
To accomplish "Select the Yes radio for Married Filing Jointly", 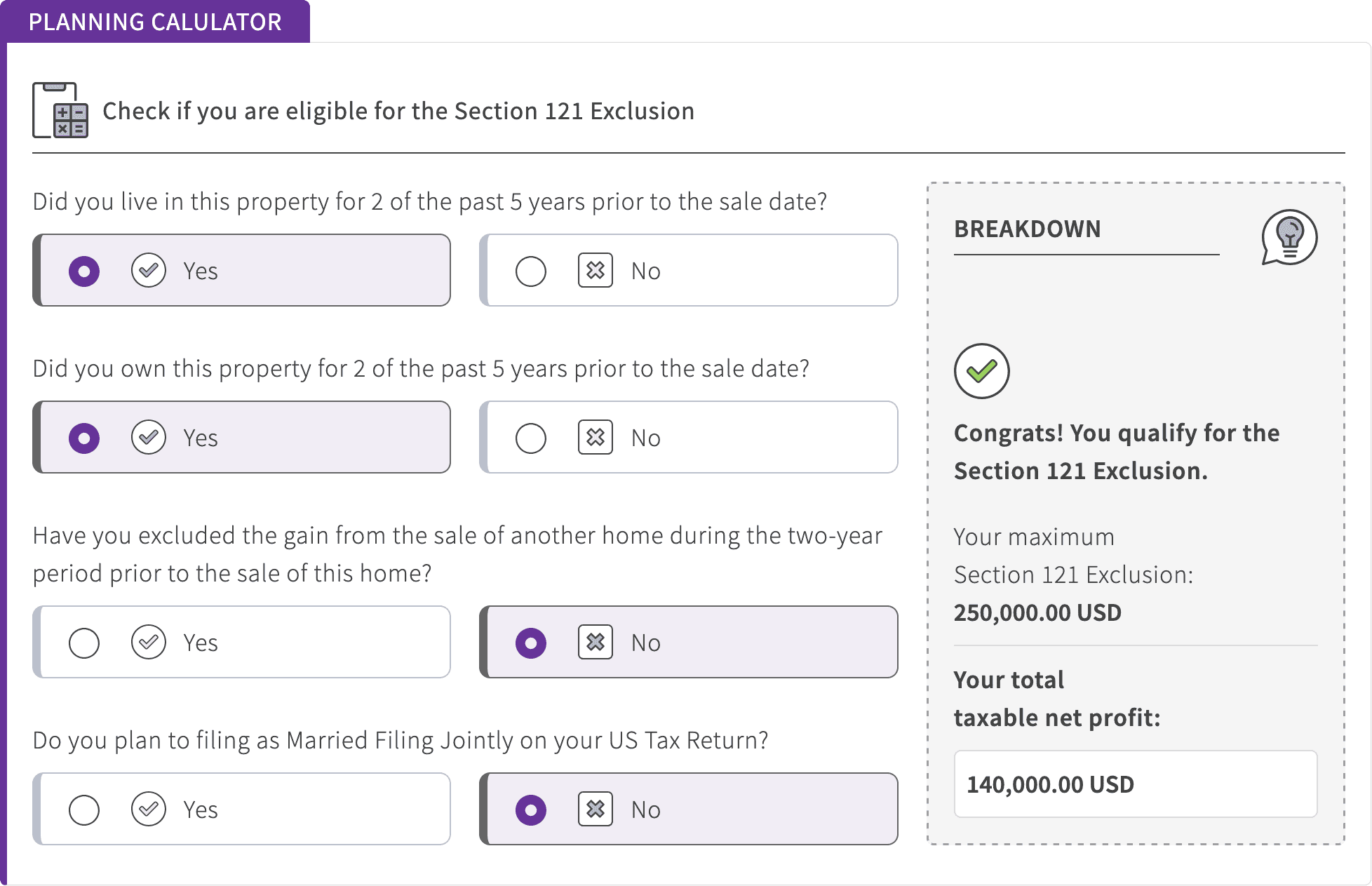I will pos(84,810).
